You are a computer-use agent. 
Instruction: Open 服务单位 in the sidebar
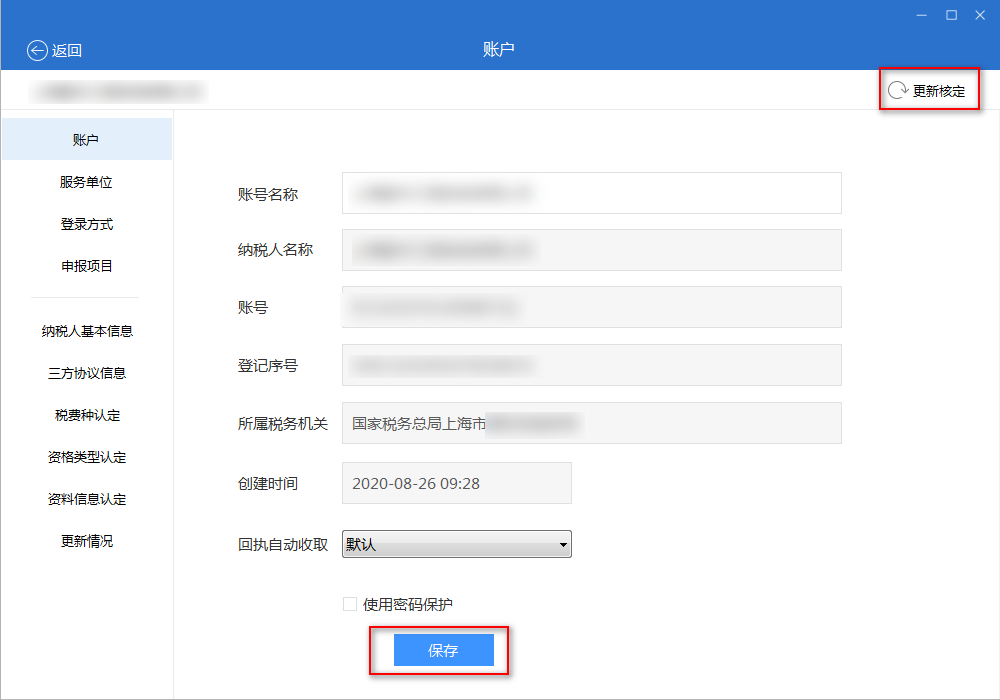click(86, 182)
